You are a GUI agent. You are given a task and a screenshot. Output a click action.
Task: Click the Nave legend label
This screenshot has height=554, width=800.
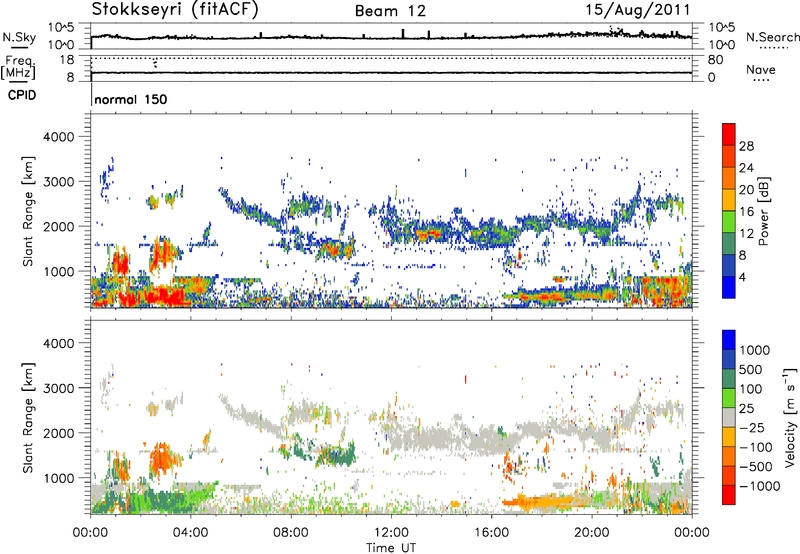[761, 69]
